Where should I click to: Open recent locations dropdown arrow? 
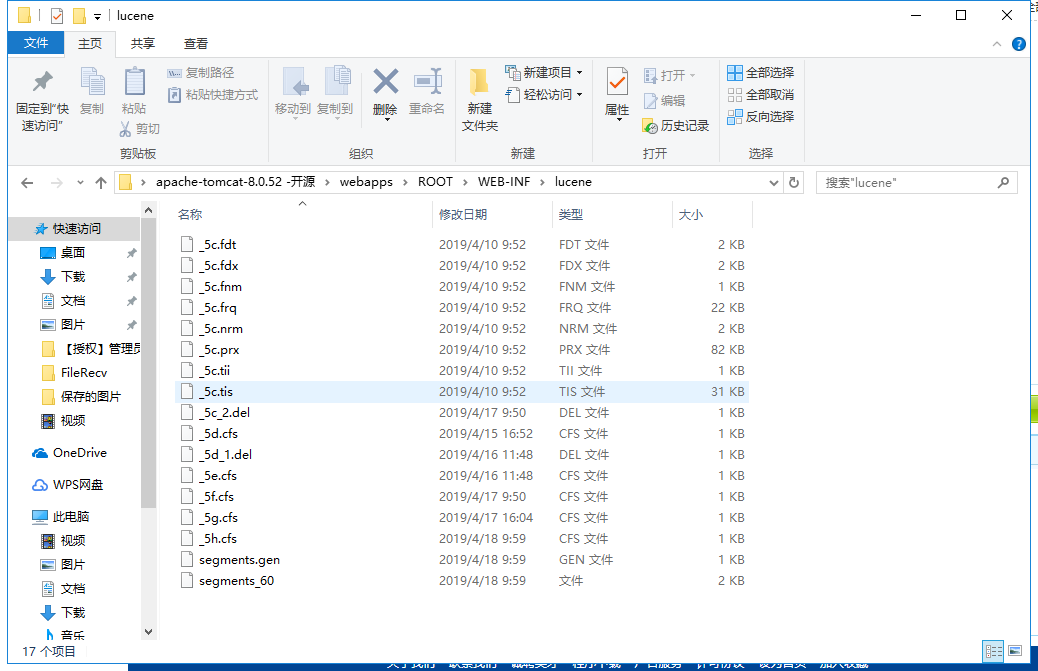click(x=80, y=183)
